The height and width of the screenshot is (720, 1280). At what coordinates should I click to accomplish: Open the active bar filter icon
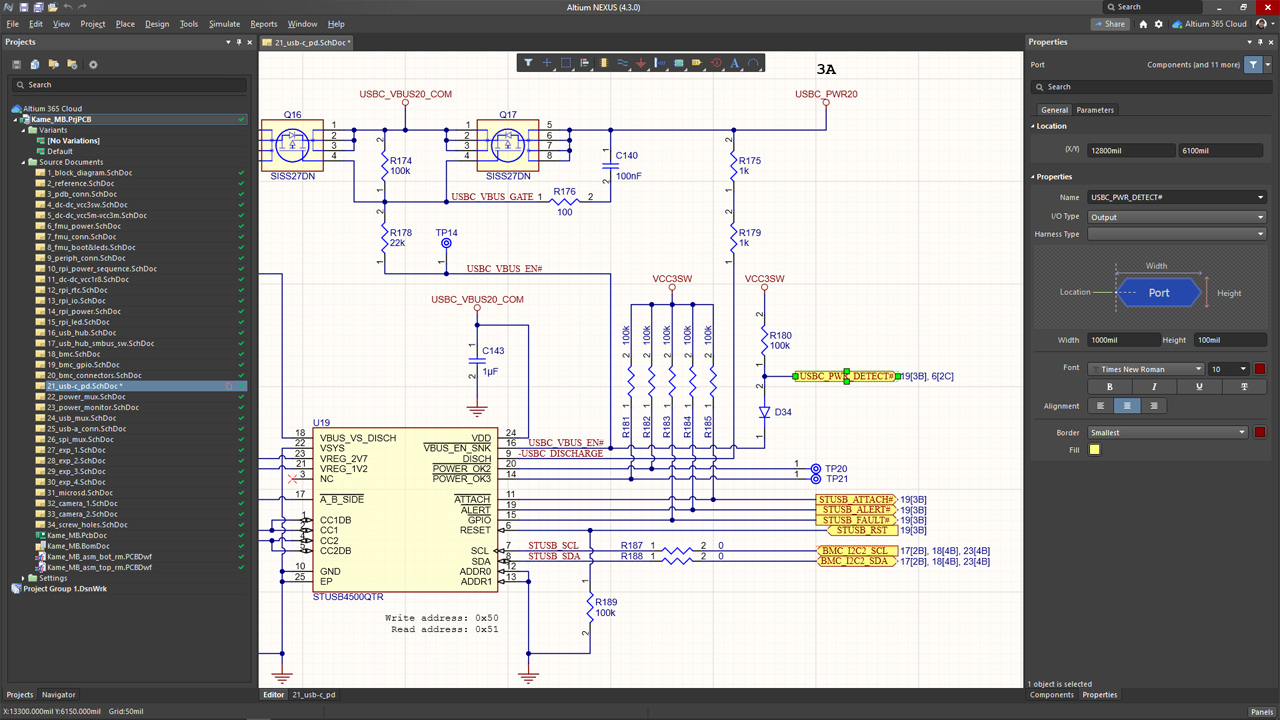[x=528, y=62]
